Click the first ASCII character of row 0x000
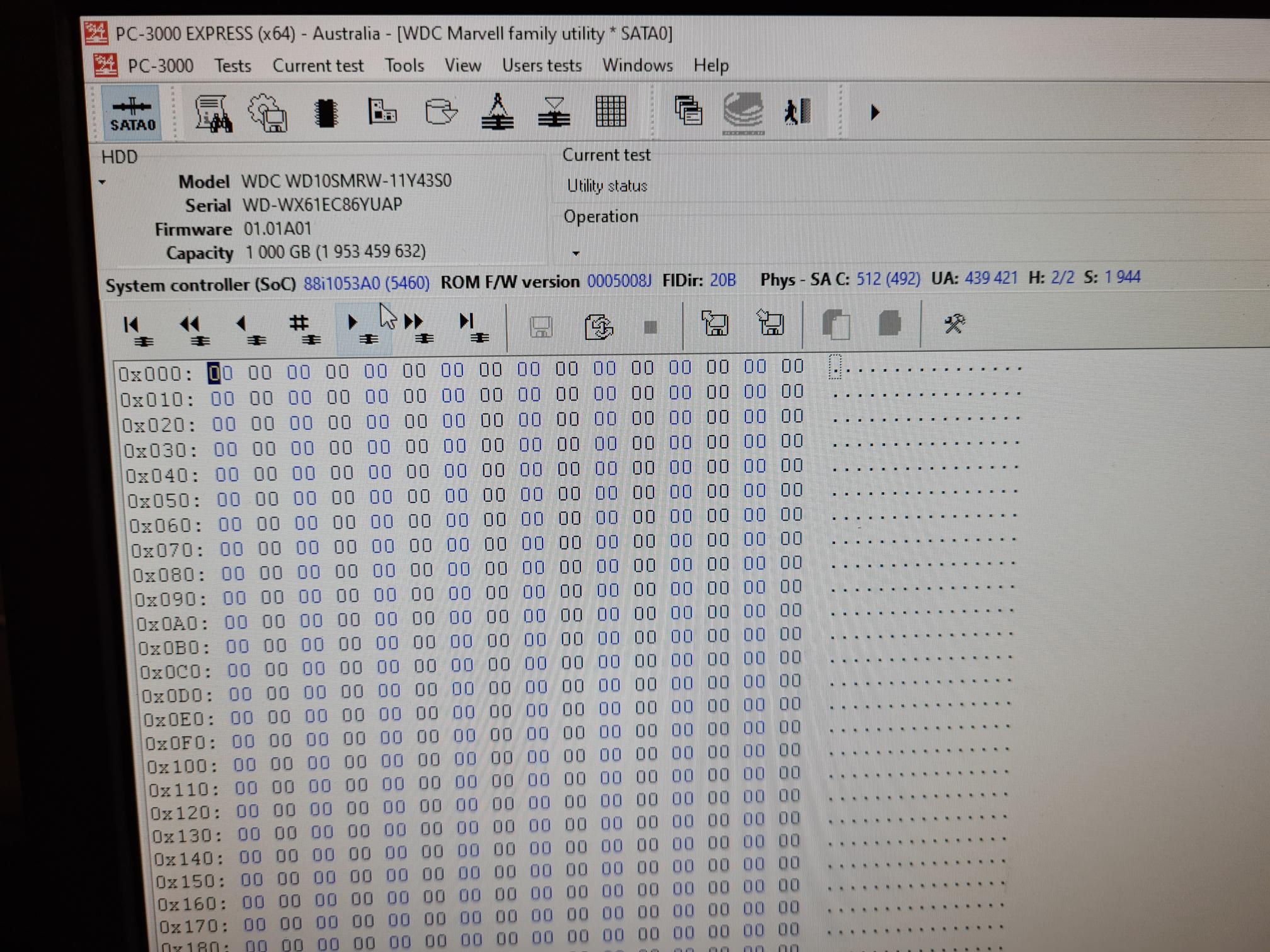 click(x=835, y=368)
